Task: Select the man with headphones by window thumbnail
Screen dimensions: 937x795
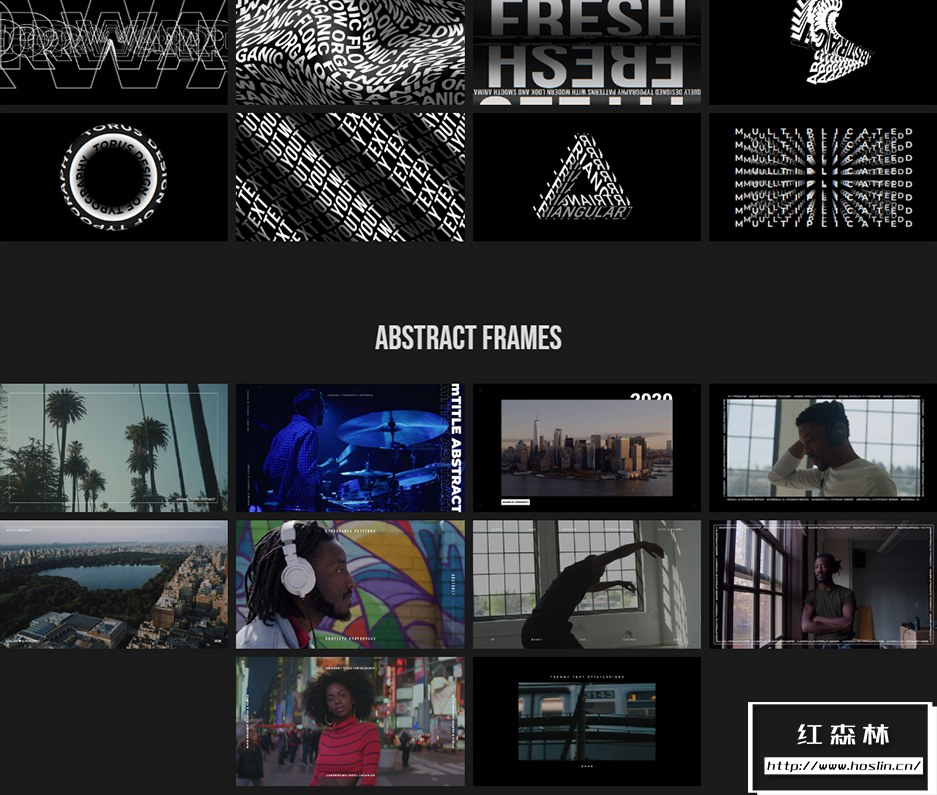Action: tap(823, 448)
